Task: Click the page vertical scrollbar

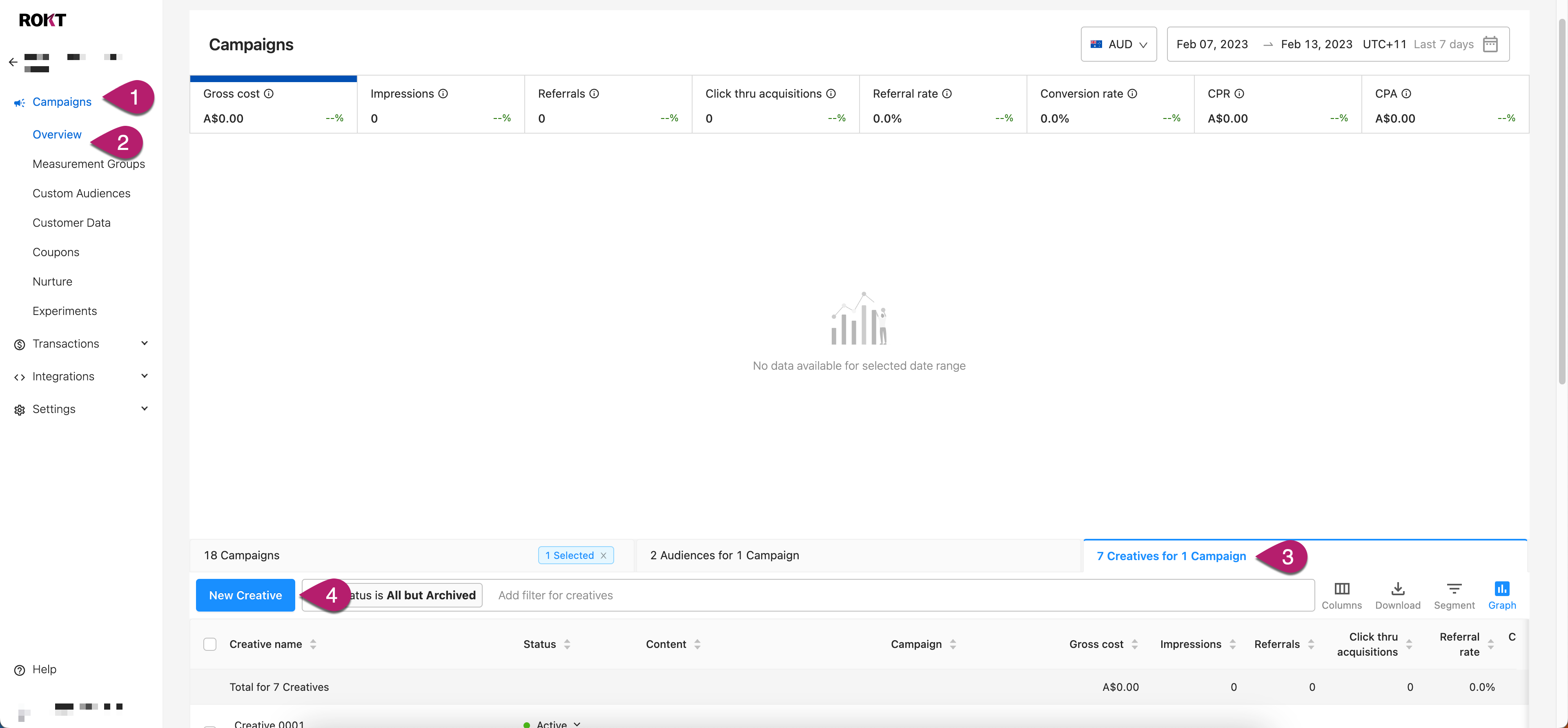Action: (x=1561, y=201)
